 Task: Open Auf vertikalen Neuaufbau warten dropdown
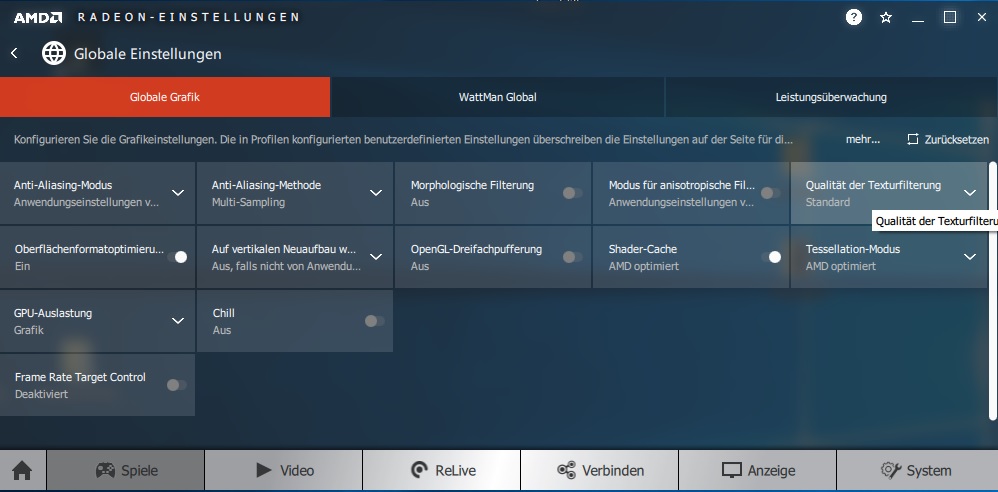pyautogui.click(x=376, y=257)
